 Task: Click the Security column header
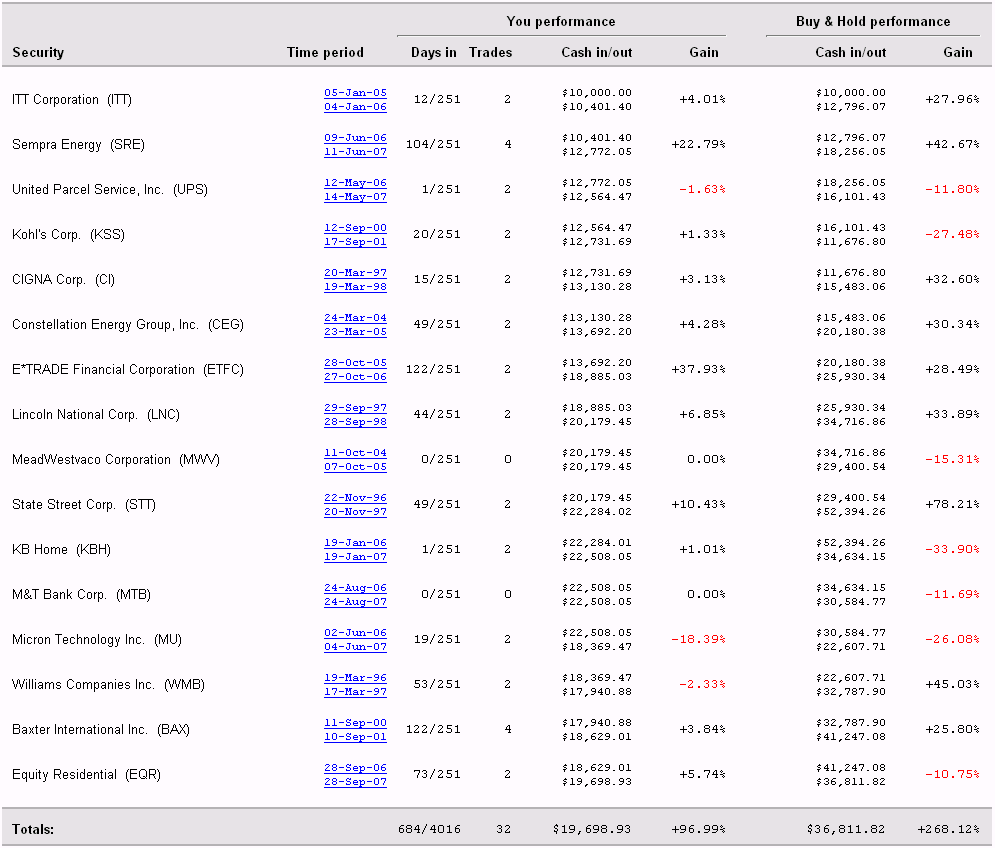coord(38,53)
